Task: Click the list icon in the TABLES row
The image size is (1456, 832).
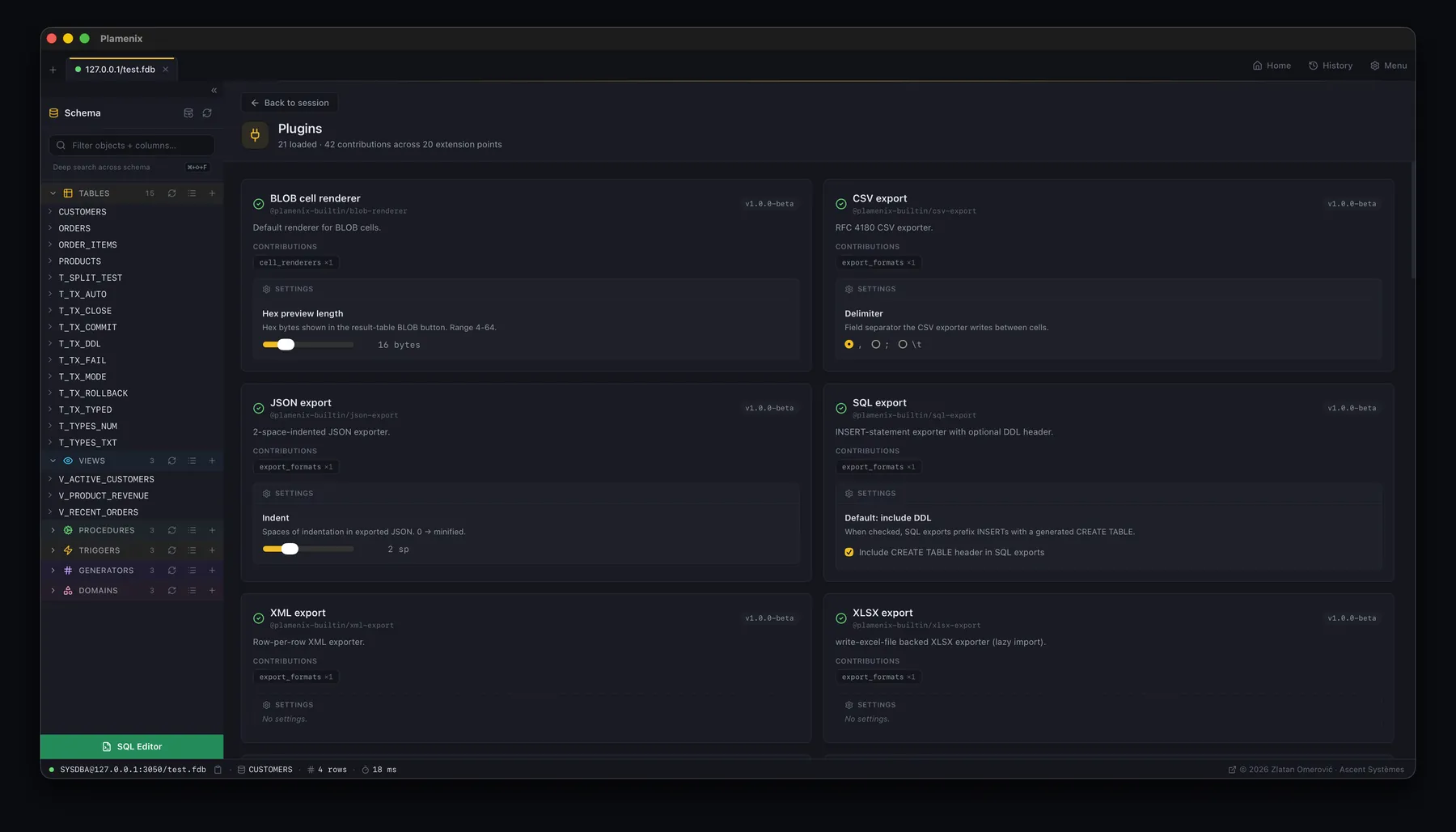Action: click(192, 193)
